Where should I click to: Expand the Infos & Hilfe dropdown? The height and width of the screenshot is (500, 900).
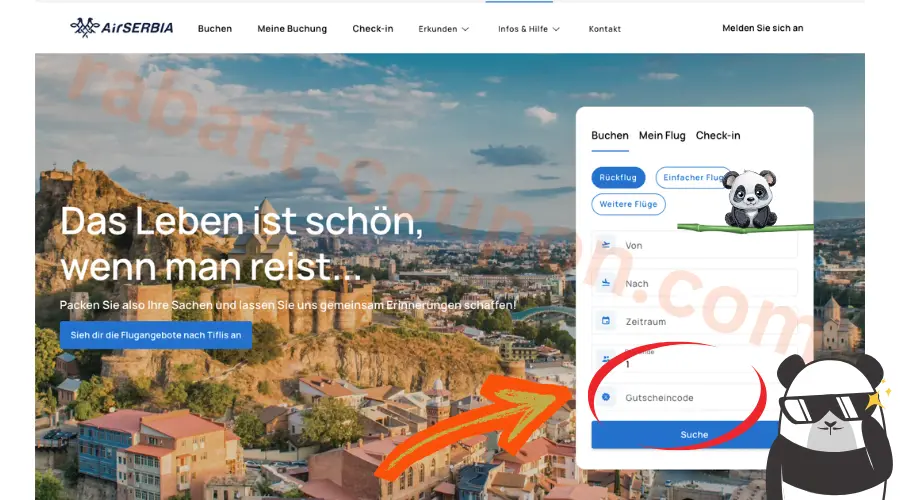pos(529,29)
